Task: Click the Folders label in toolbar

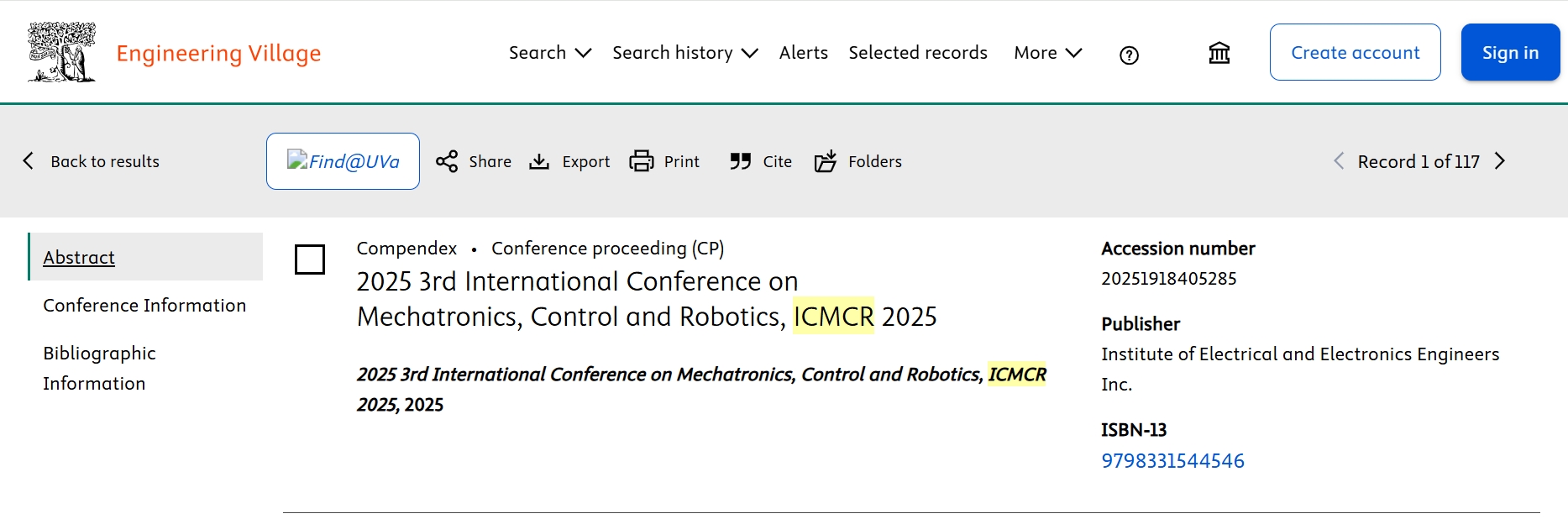Action: 875,161
